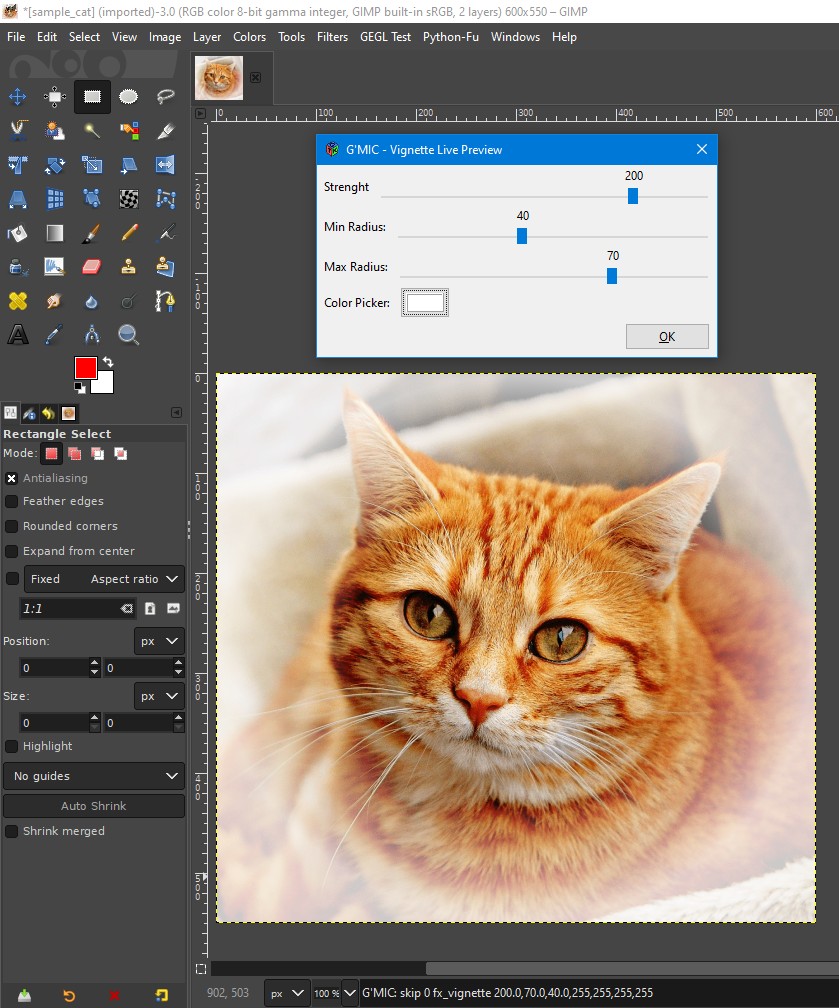Swap foreground and background colors
The height and width of the screenshot is (1008, 839).
108,361
